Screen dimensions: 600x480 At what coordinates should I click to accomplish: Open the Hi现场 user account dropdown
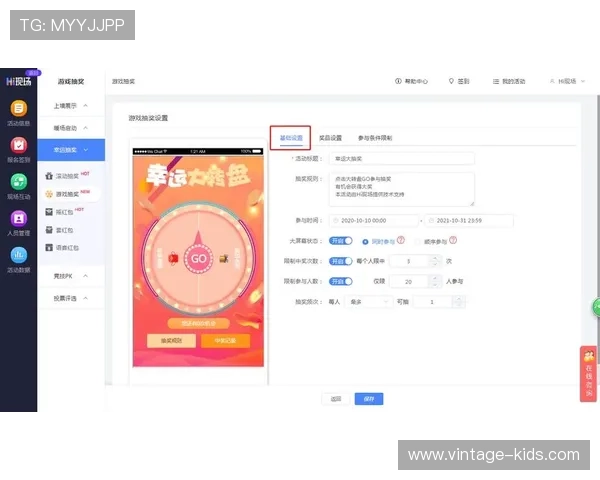tap(567, 81)
